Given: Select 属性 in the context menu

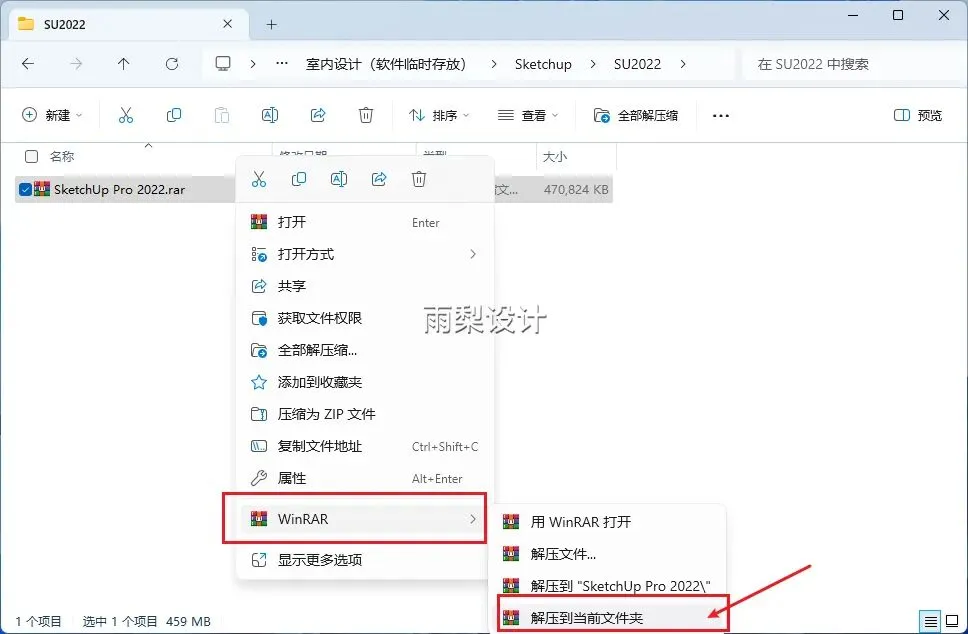Looking at the screenshot, I should pyautogui.click(x=365, y=478).
